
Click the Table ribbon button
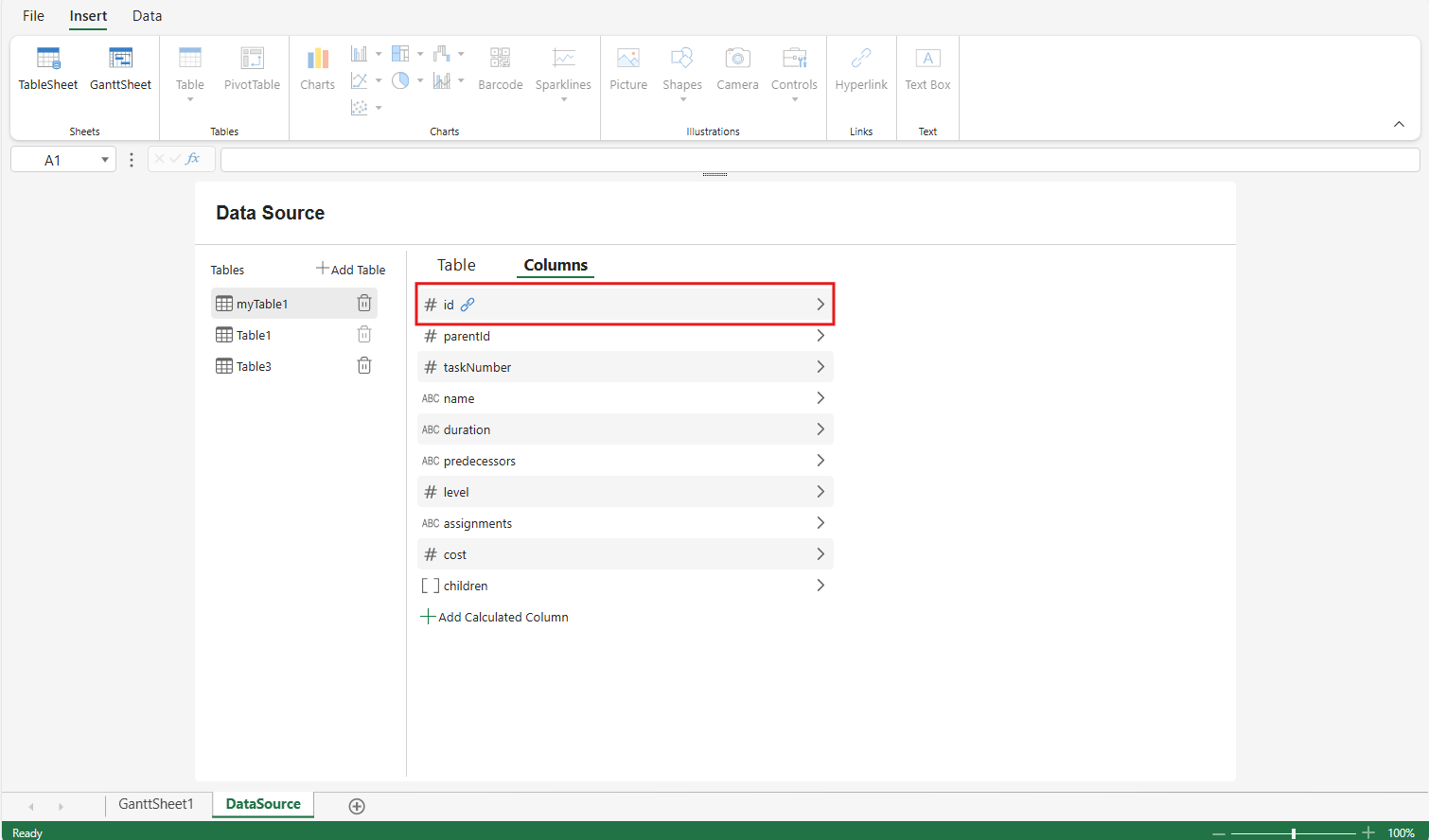coord(190,74)
